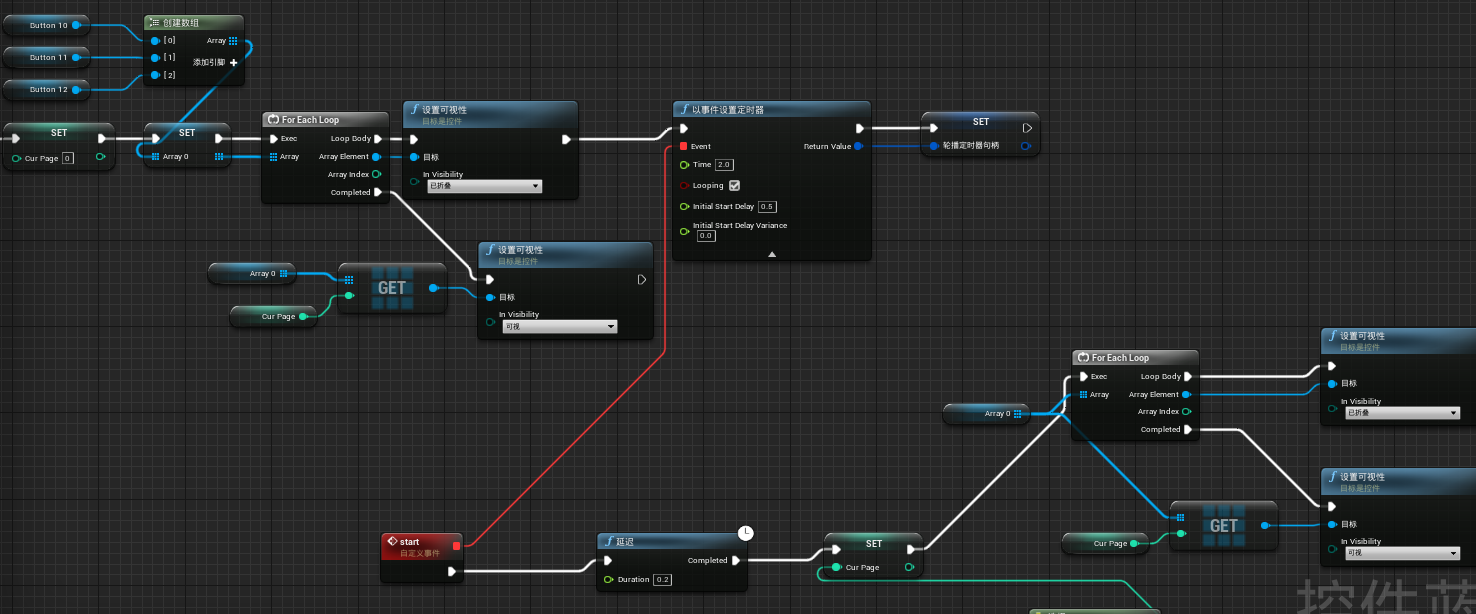Screen dimensions: 1476x614
Task: Open the In Visibility dropdown showing 已折叠
Action: pyautogui.click(x=484, y=186)
